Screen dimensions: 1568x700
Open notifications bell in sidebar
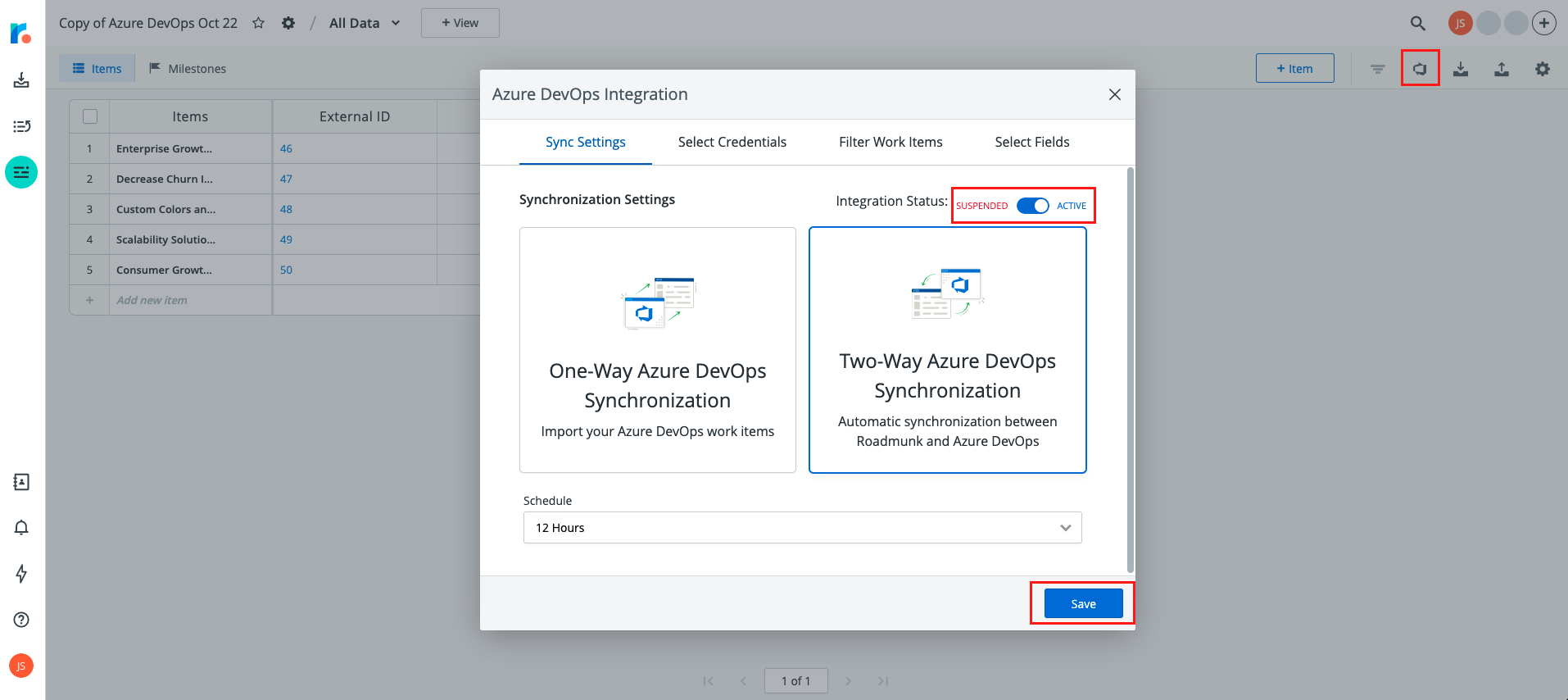click(21, 527)
